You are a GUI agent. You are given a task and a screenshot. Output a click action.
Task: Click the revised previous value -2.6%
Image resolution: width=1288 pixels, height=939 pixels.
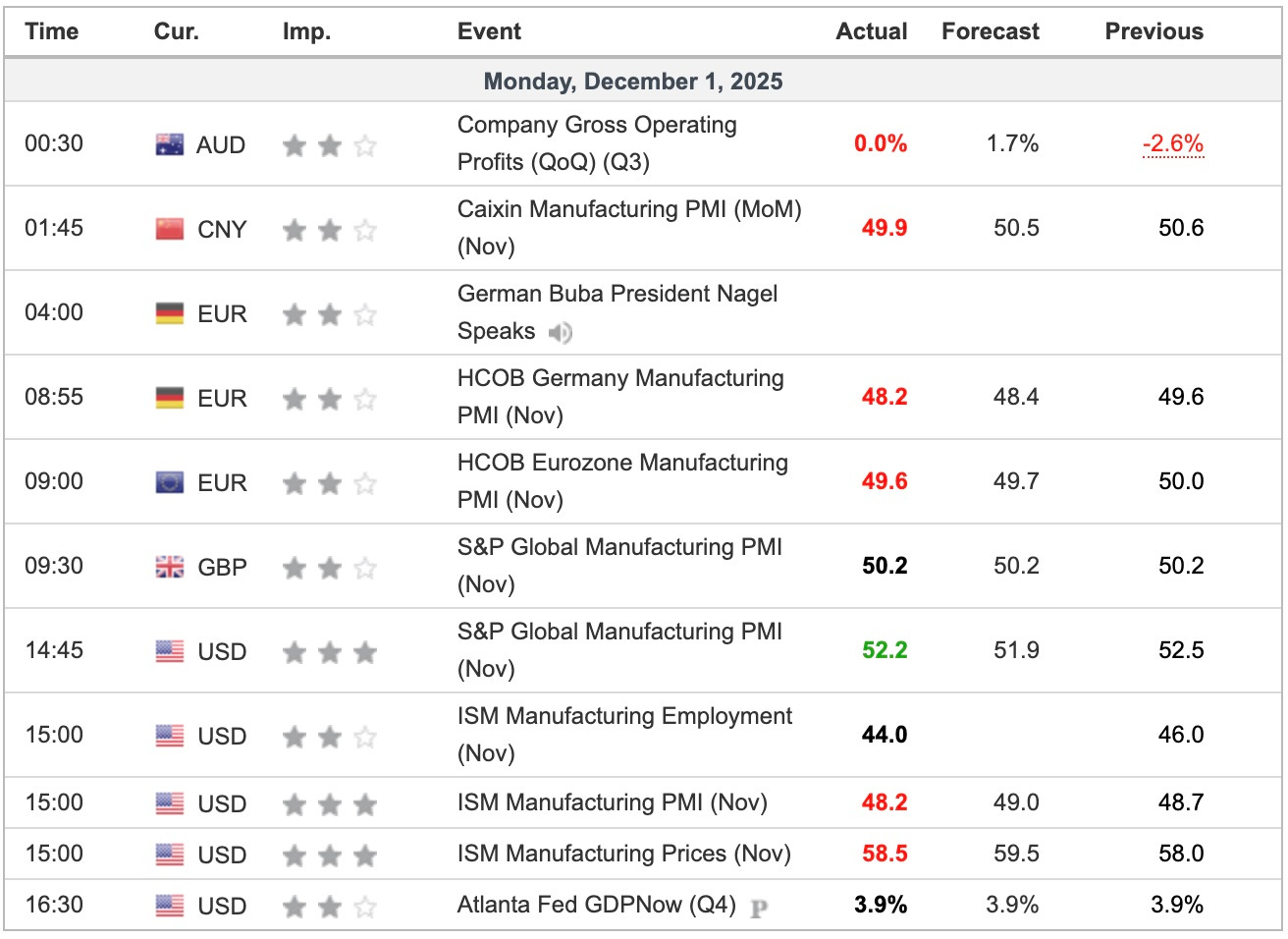[x=1172, y=143]
